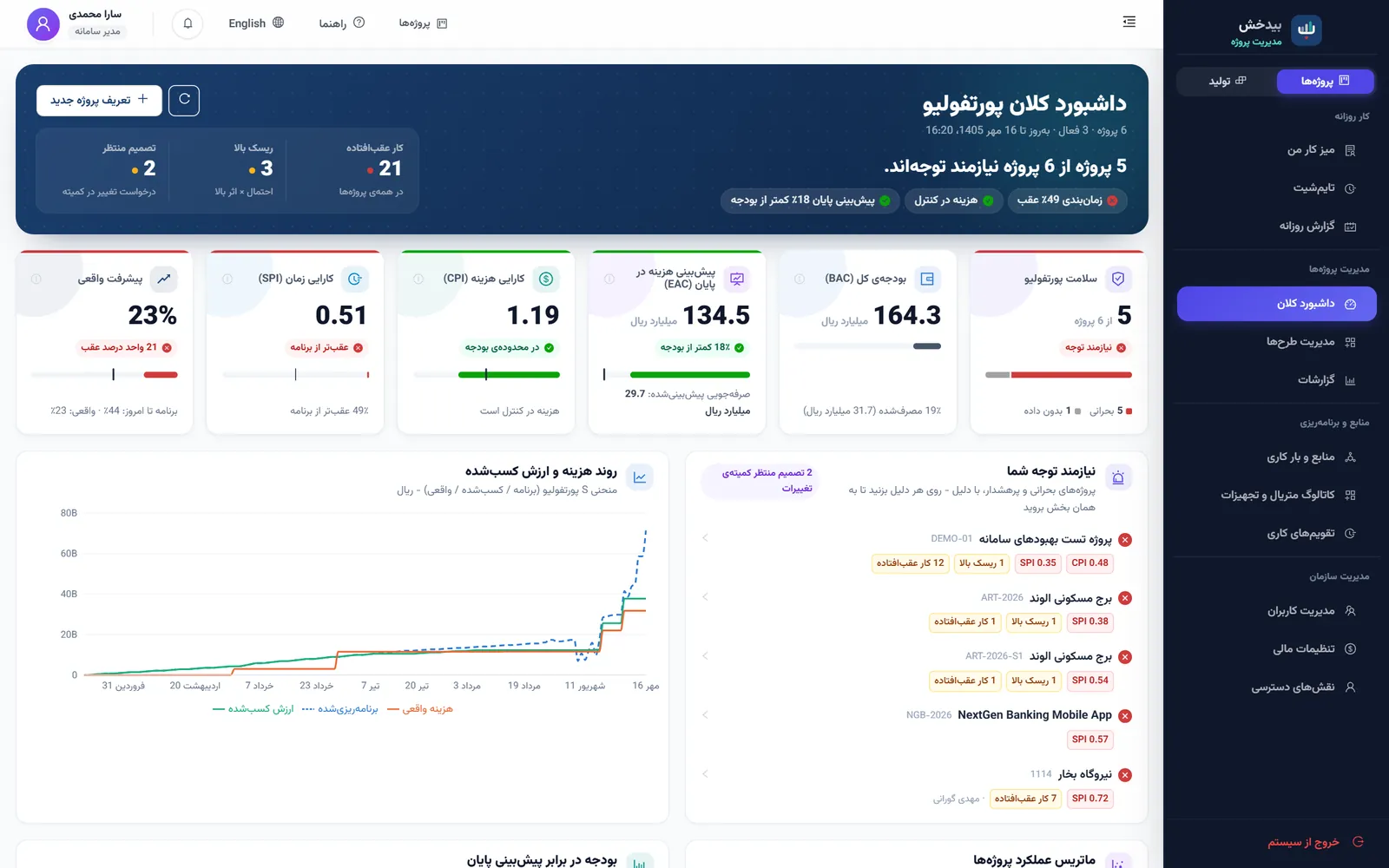Switch to the تولید tab
The image size is (1389, 868).
[1228, 81]
